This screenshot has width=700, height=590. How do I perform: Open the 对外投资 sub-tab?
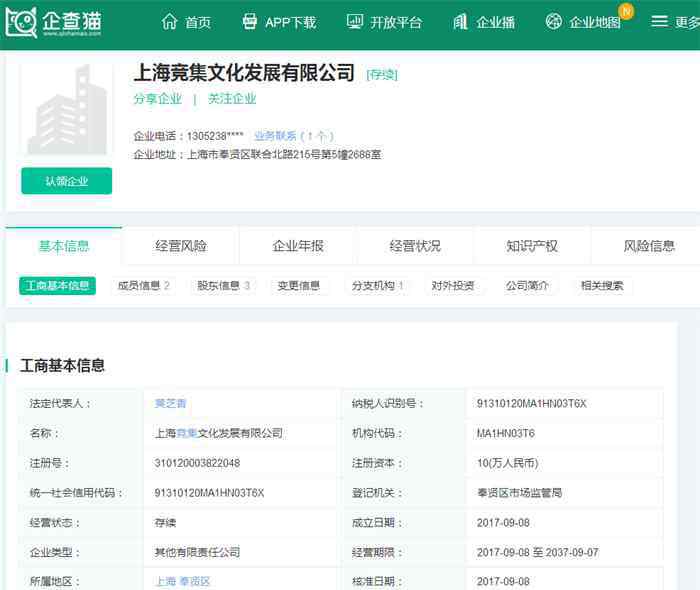453,286
